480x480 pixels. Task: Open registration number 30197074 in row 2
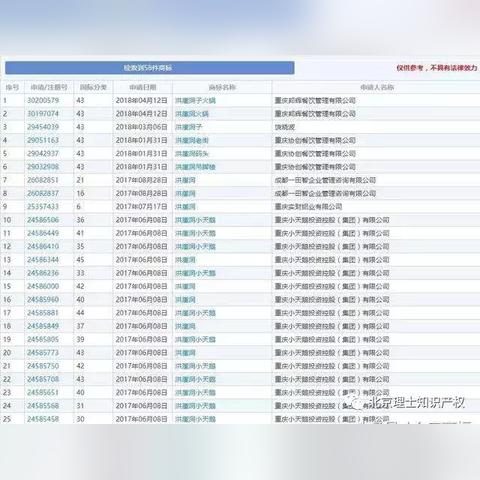point(43,114)
